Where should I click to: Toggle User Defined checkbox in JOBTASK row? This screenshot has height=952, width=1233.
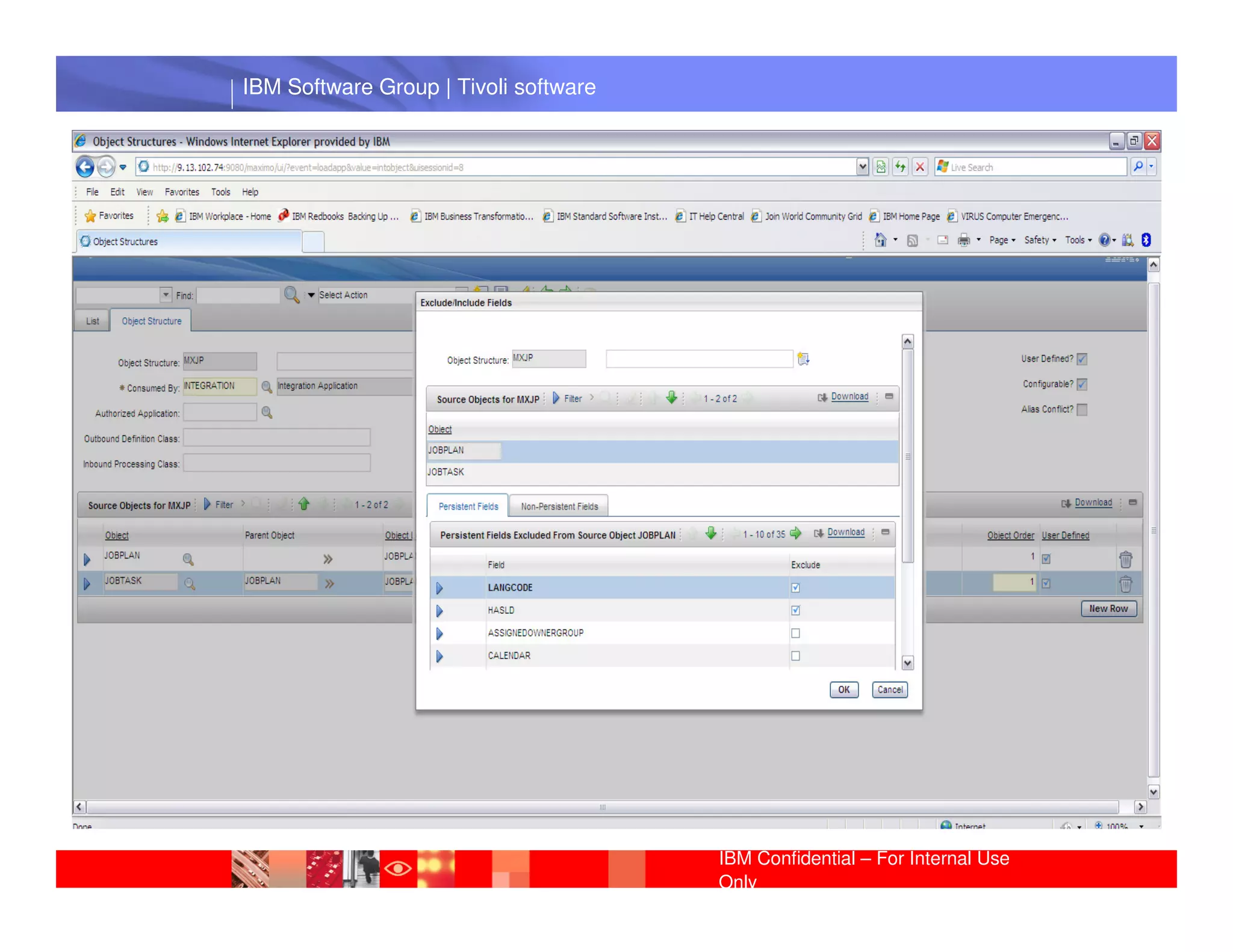(1046, 583)
